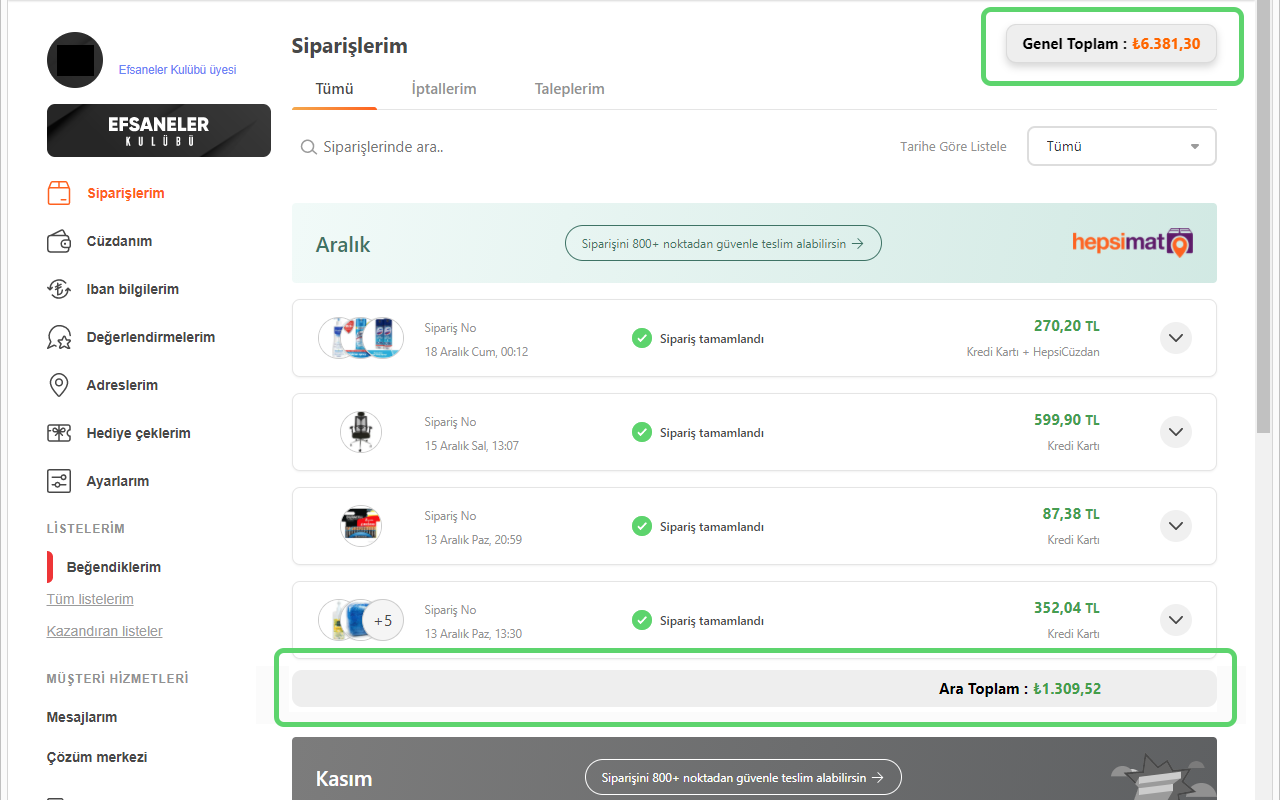Click completed check on the 270,20 TL order
This screenshot has height=800, width=1280.
[641, 338]
